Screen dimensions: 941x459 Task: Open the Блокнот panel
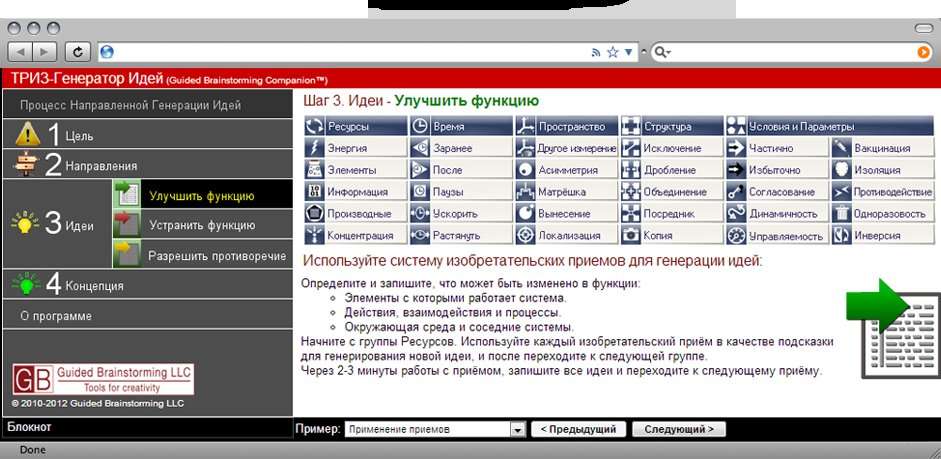148,427
